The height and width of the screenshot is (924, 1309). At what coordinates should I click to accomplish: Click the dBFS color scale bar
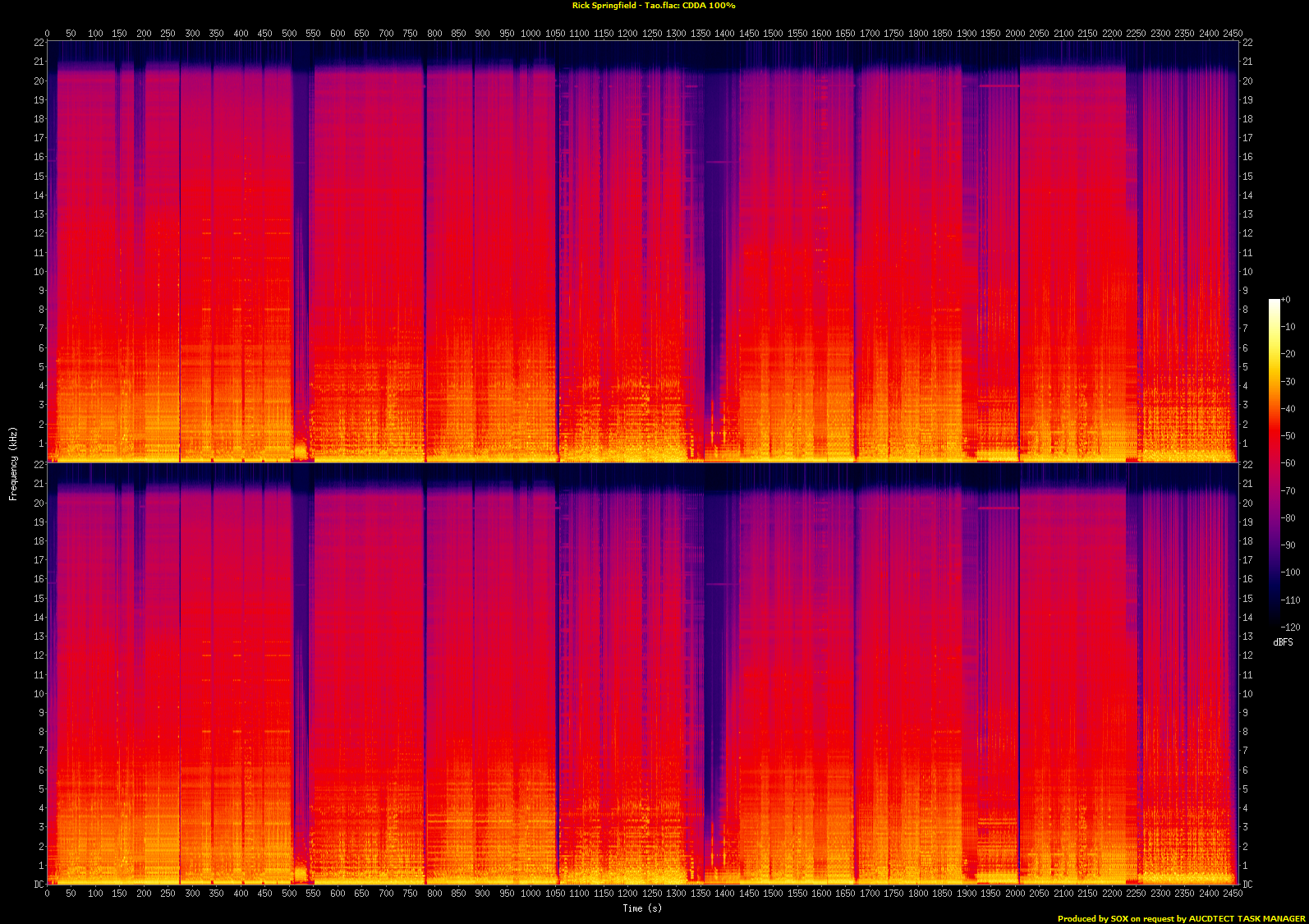tap(1274, 460)
